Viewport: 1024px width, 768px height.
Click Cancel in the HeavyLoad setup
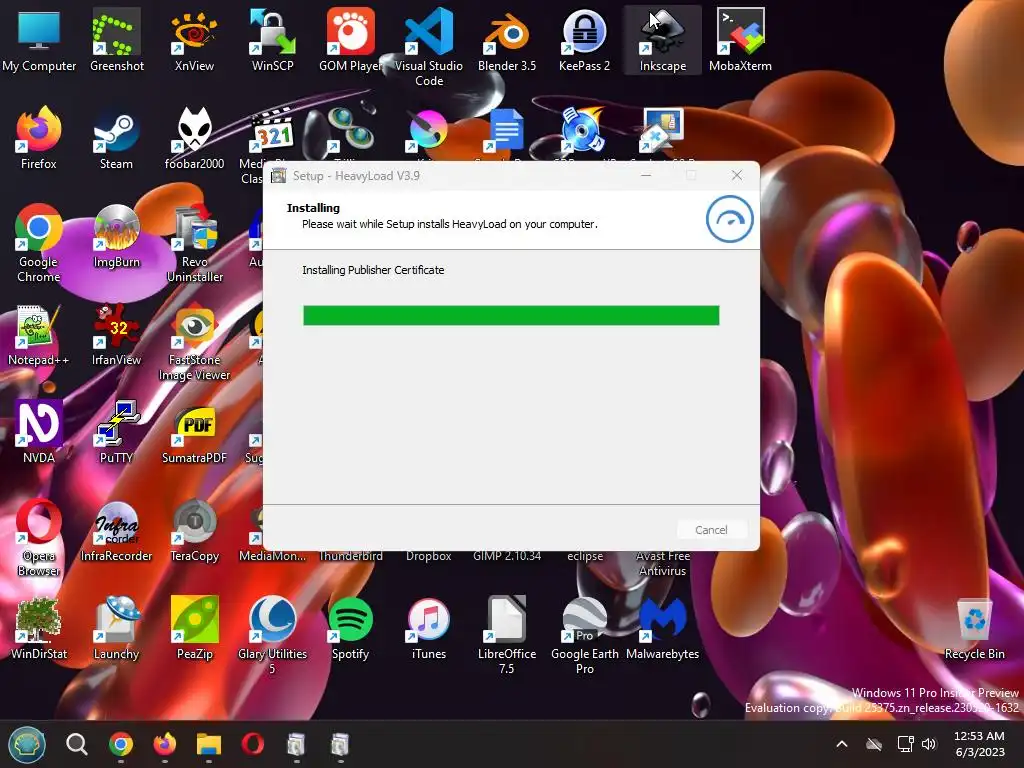[x=711, y=530]
